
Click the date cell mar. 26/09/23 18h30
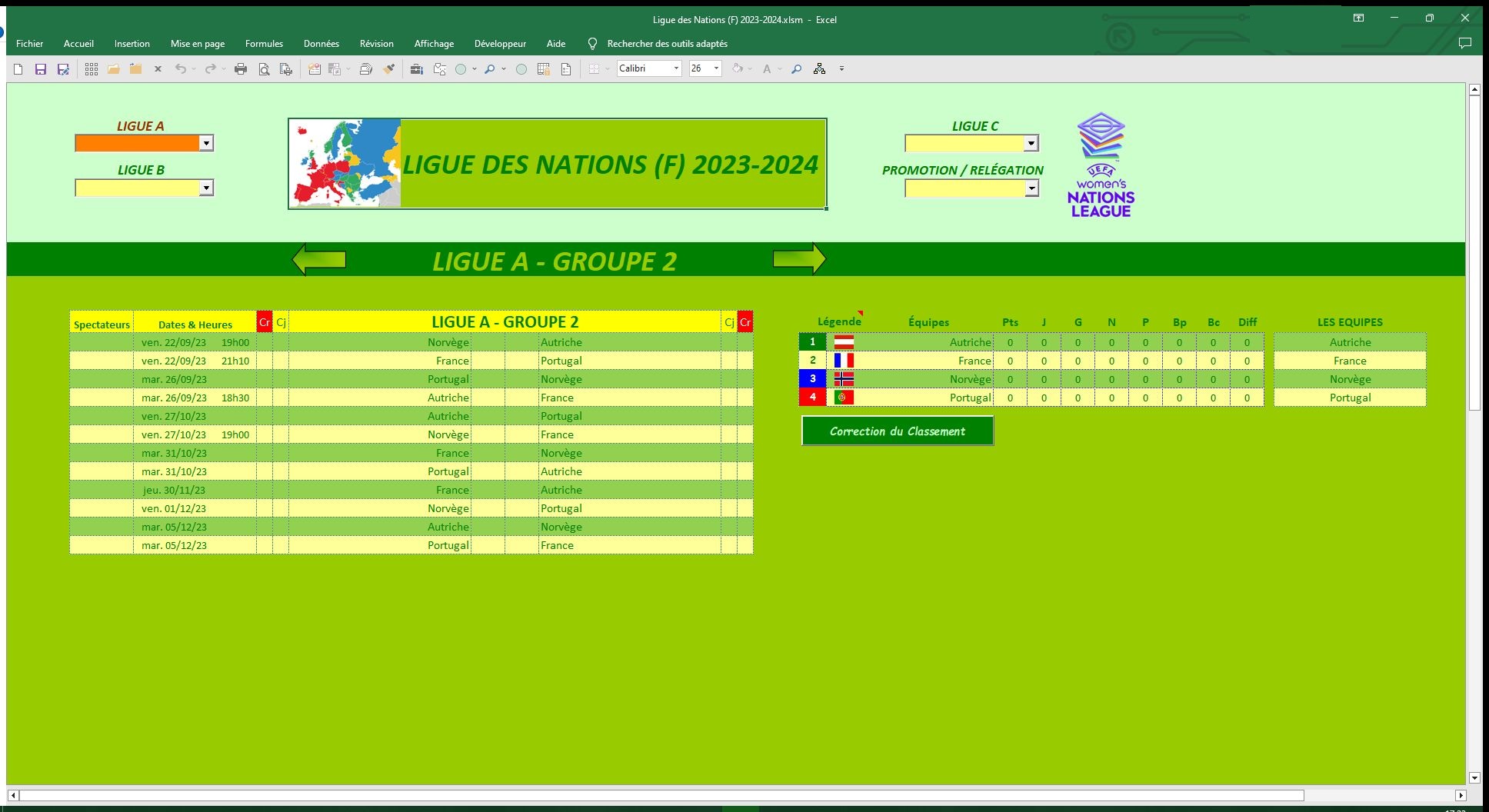195,398
